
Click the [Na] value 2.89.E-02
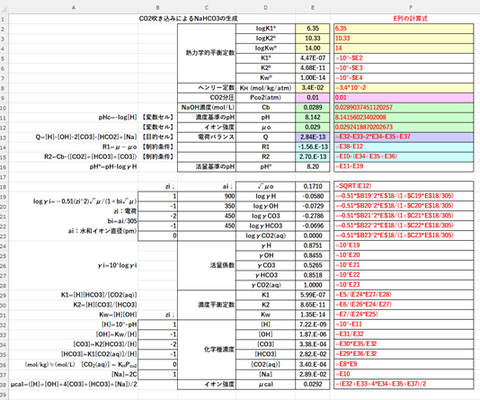pyautogui.click(x=312, y=374)
